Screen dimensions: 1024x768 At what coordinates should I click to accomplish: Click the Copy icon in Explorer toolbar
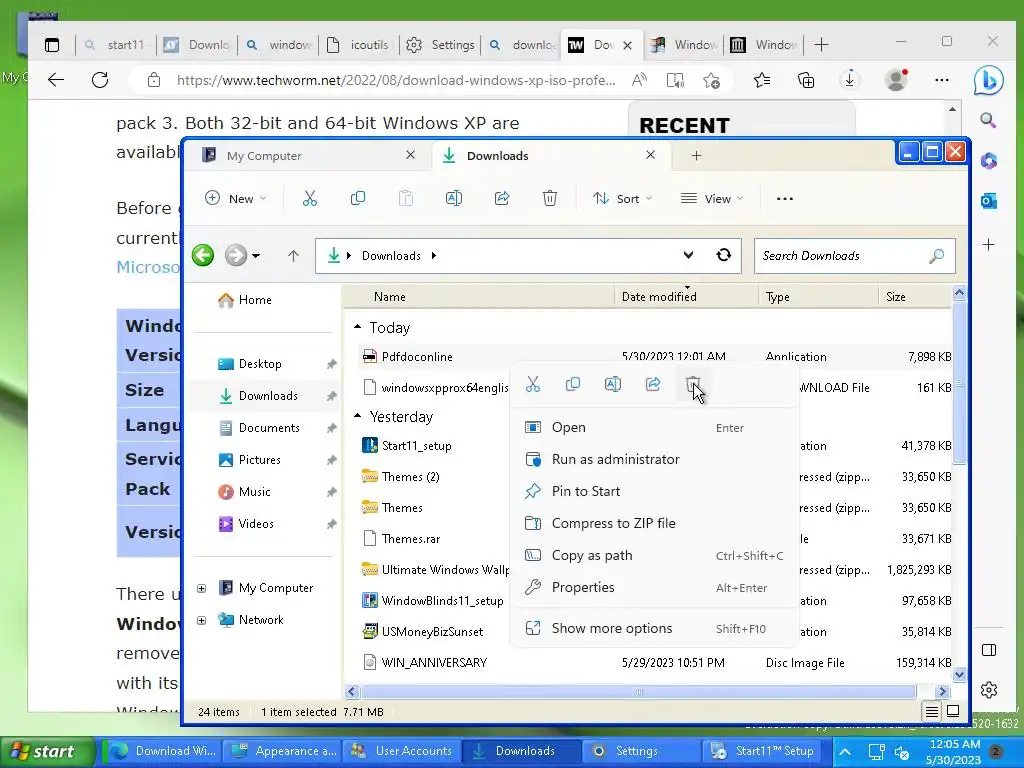358,199
